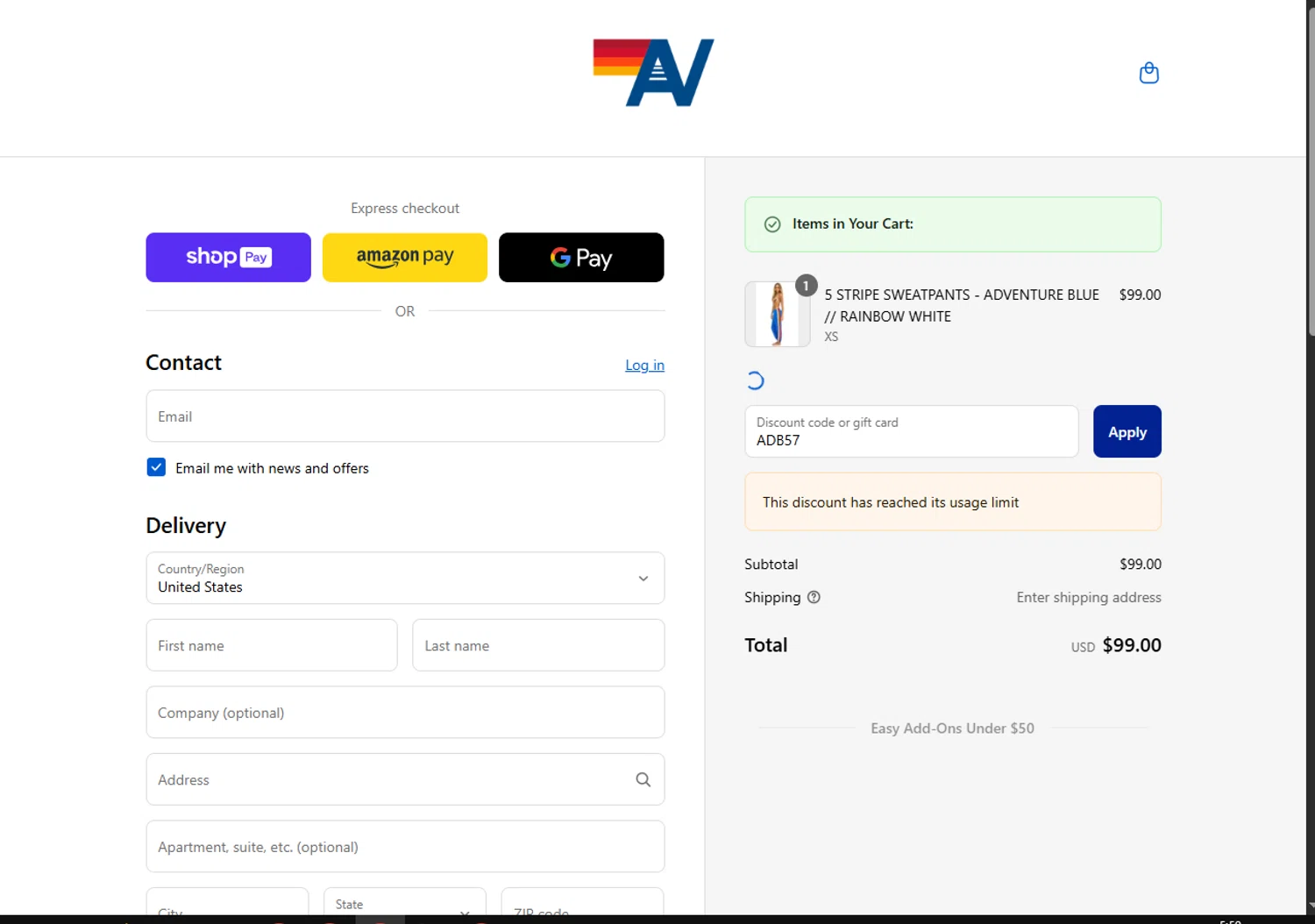Viewport: 1315px width, 924px height.
Task: Click the AV store logo
Action: click(x=653, y=73)
